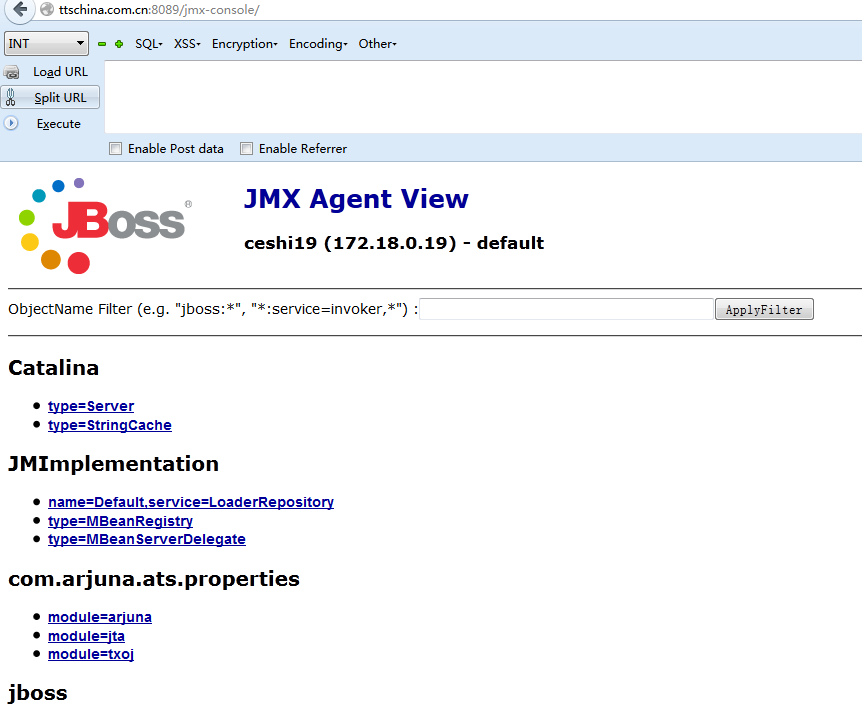Enable the Referrer checkbox
Image resolution: width=862 pixels, height=712 pixels.
click(246, 148)
